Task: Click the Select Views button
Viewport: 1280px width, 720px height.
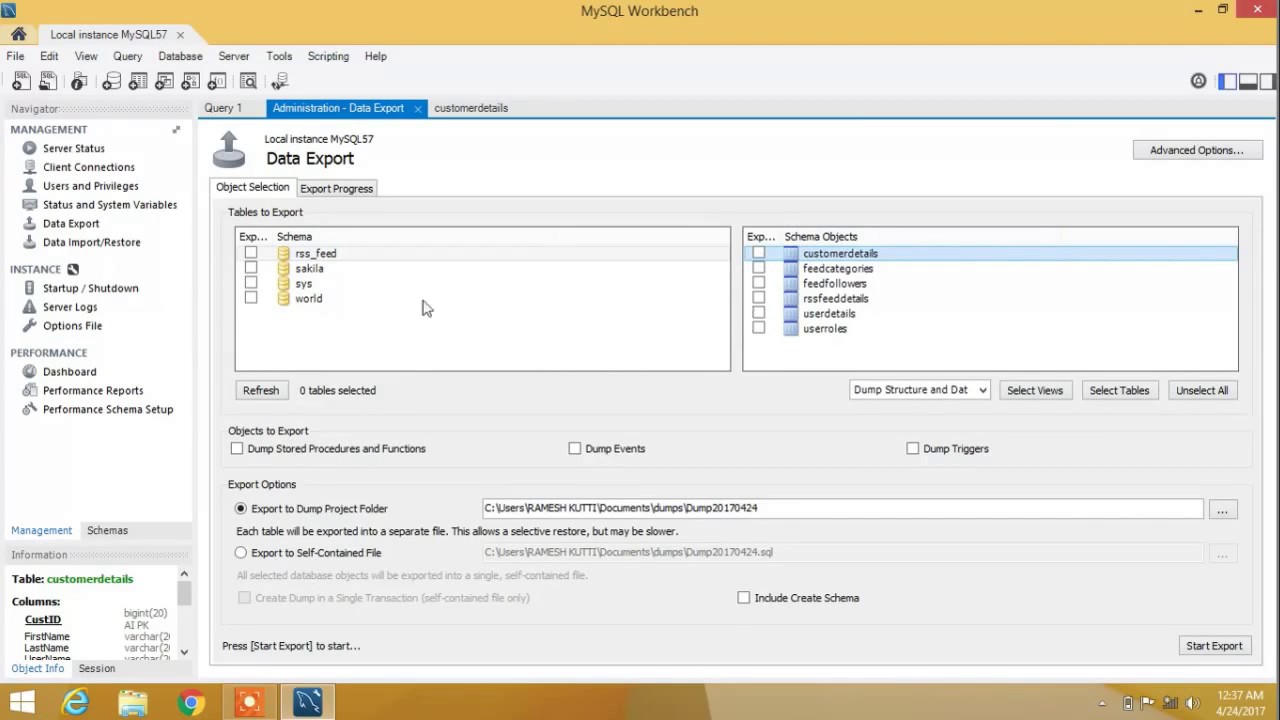Action: [x=1035, y=391]
